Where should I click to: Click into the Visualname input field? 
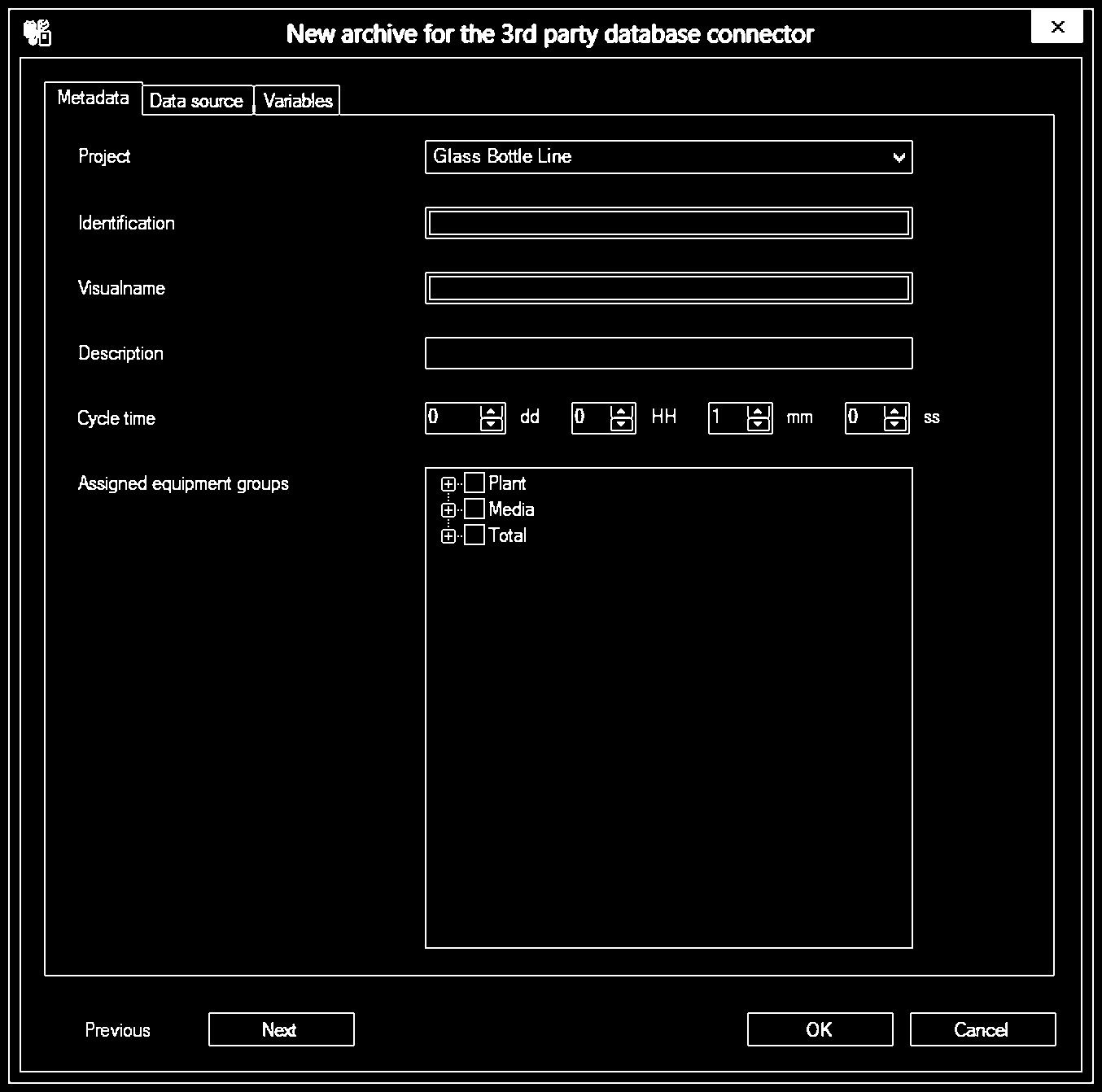668,288
